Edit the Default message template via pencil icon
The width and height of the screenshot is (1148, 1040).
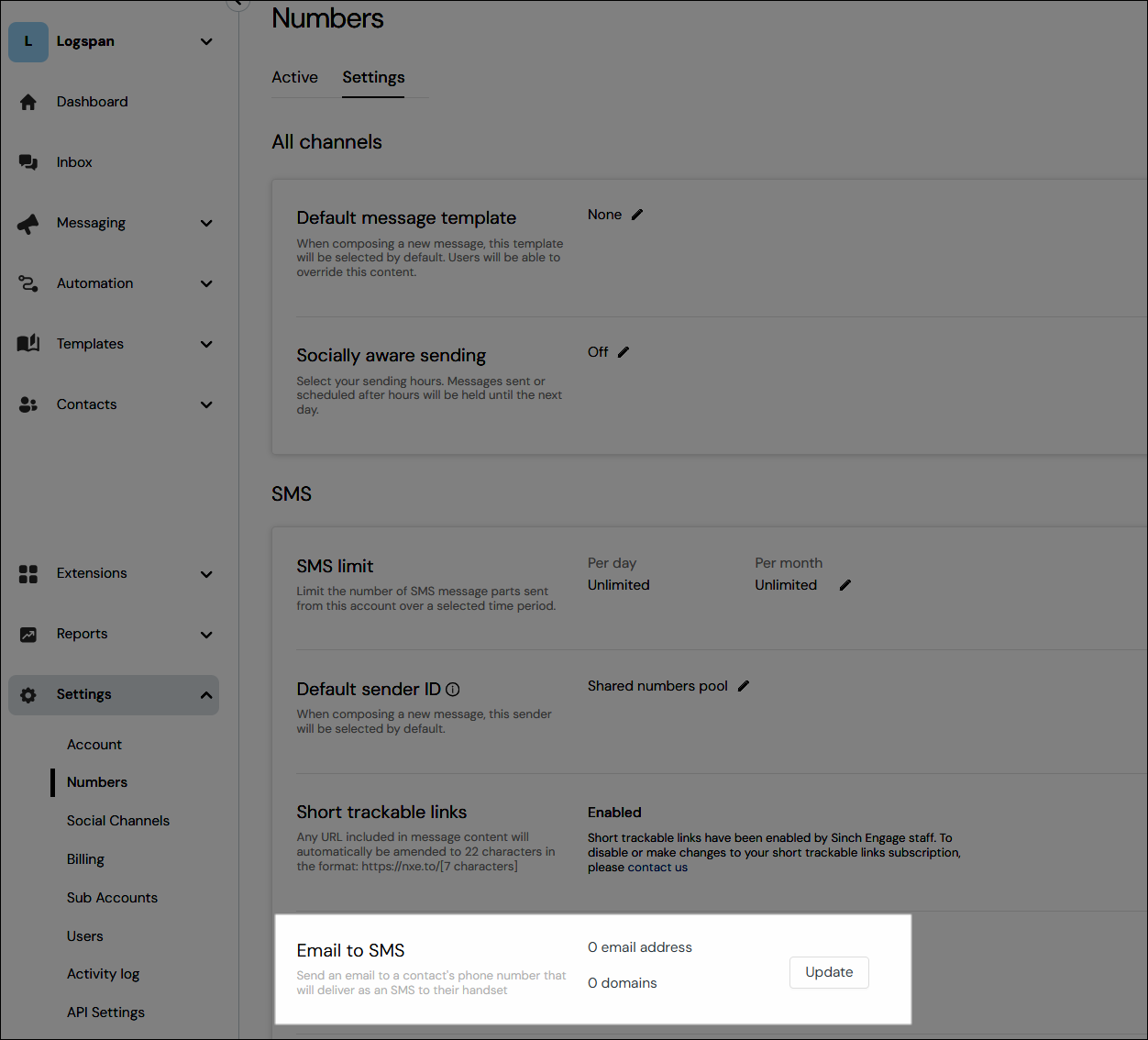coord(636,214)
